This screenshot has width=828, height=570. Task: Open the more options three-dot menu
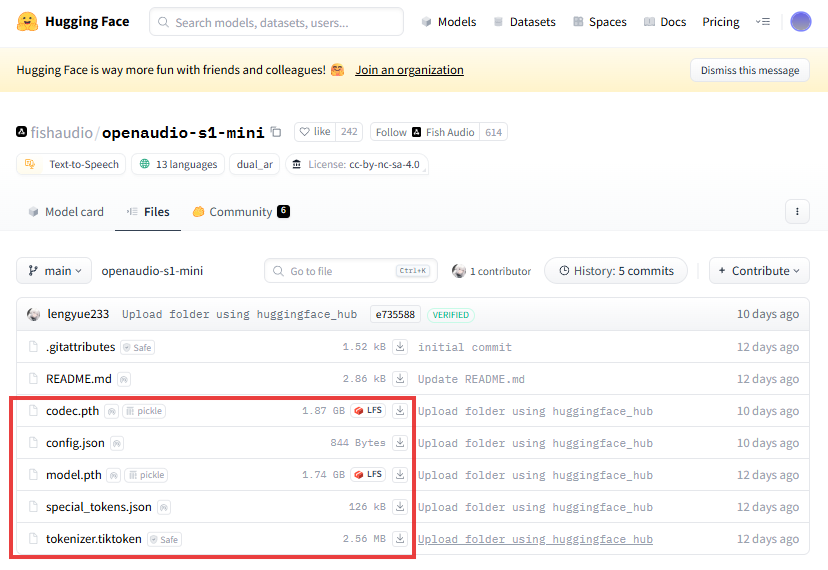[x=797, y=211]
